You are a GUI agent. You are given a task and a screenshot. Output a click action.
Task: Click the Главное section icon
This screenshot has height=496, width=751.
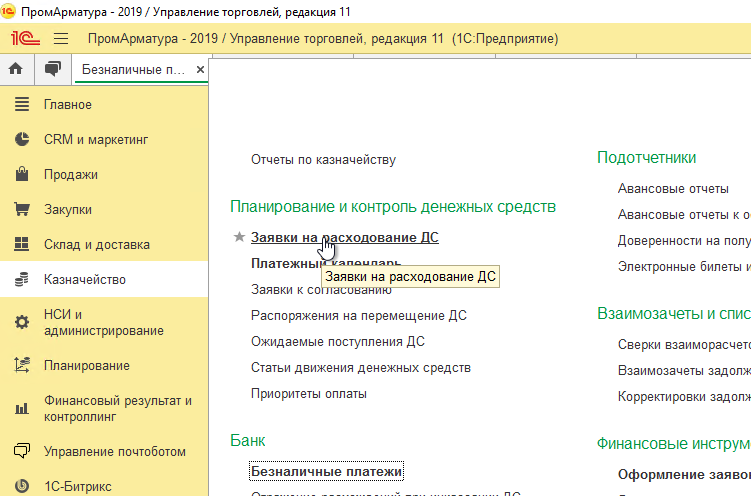click(22, 104)
